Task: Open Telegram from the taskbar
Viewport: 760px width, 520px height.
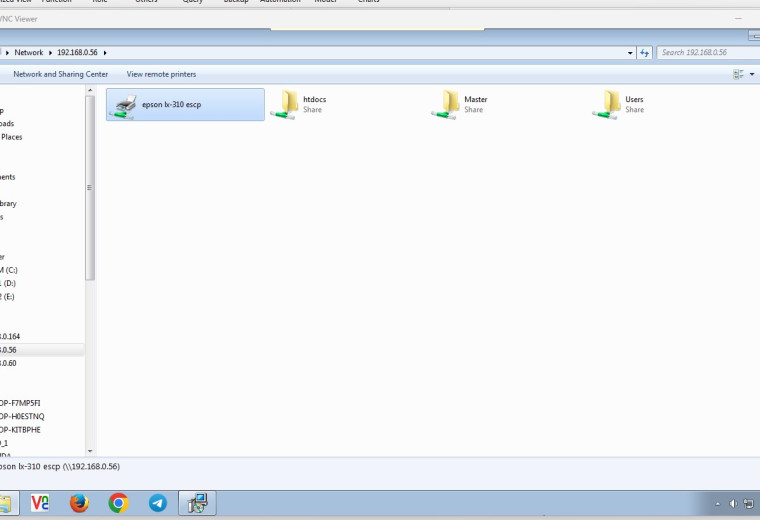Action: 158,503
